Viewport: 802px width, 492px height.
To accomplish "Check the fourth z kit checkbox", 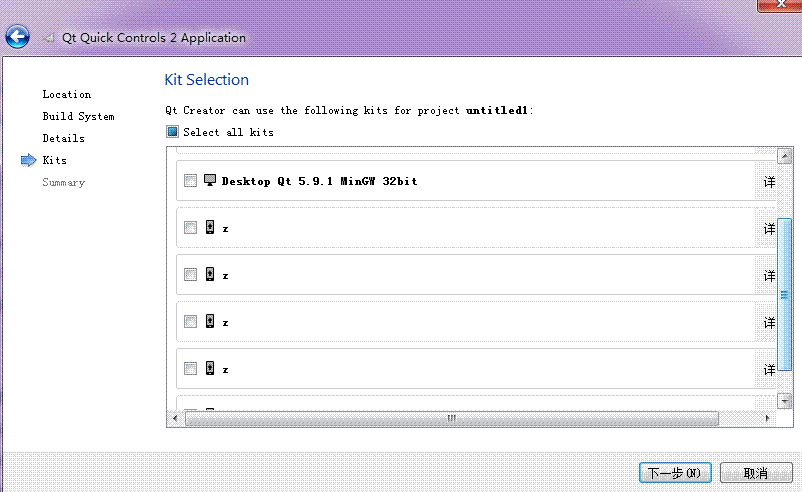I will (x=190, y=369).
